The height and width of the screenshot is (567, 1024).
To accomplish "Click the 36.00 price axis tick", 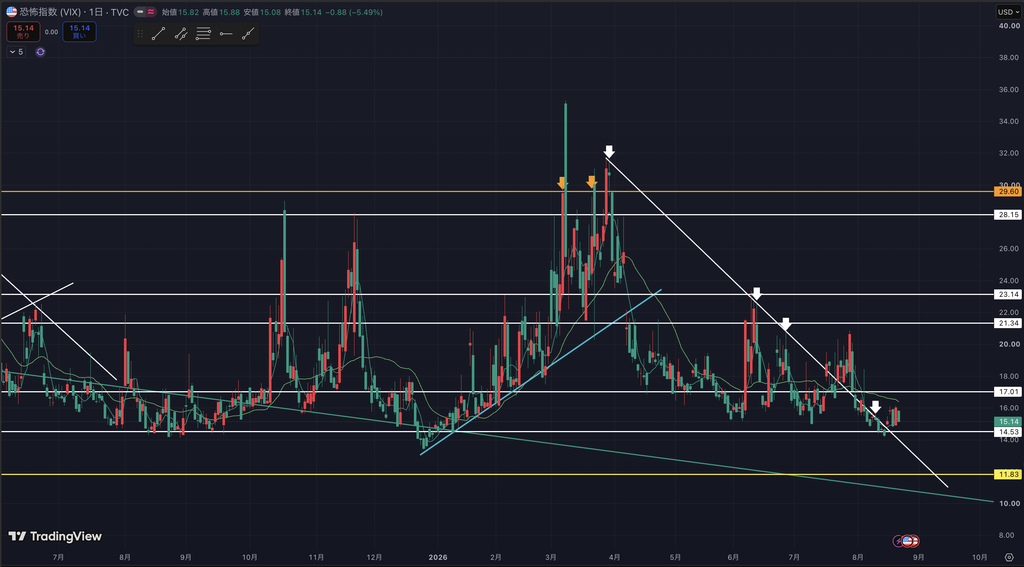I will [x=1010, y=89].
